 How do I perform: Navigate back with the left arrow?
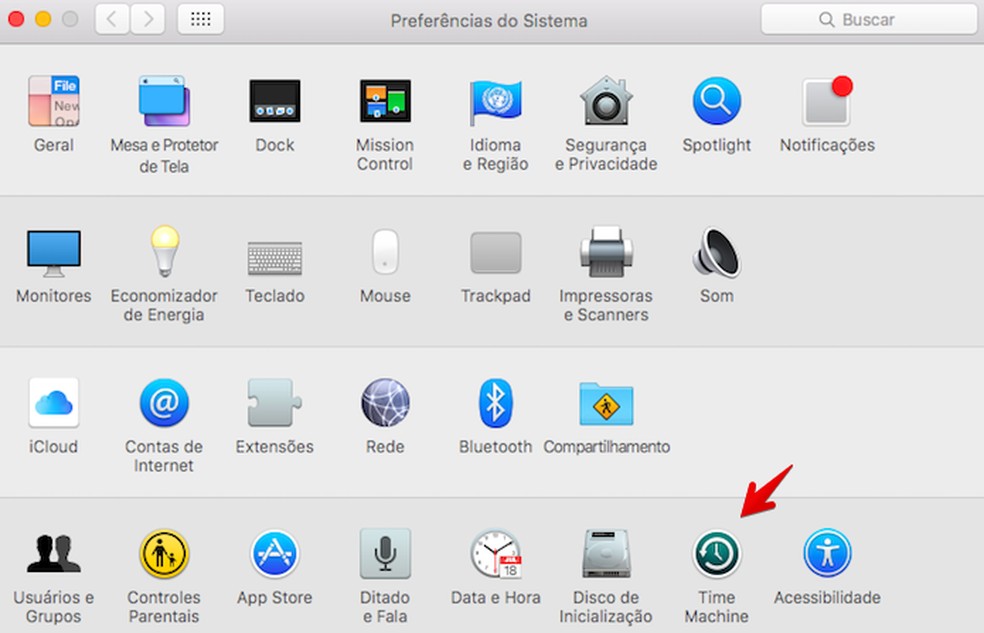pos(110,18)
